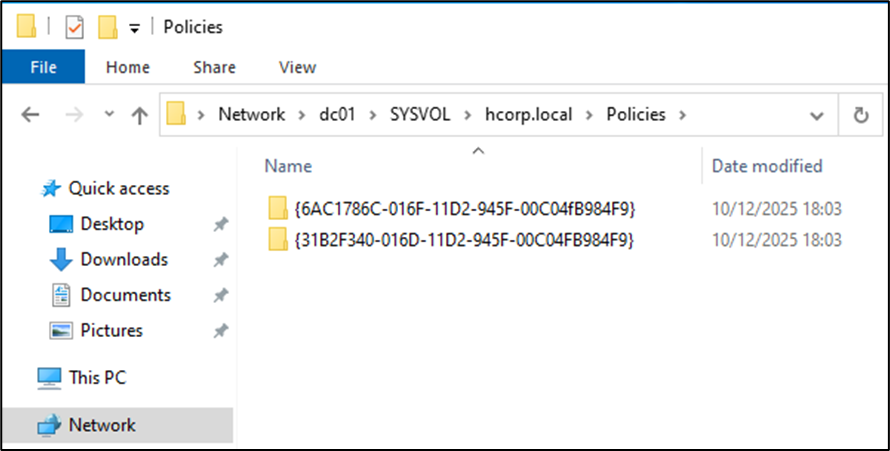Click the Back navigation arrow
This screenshot has width=890, height=451.
[x=30, y=115]
